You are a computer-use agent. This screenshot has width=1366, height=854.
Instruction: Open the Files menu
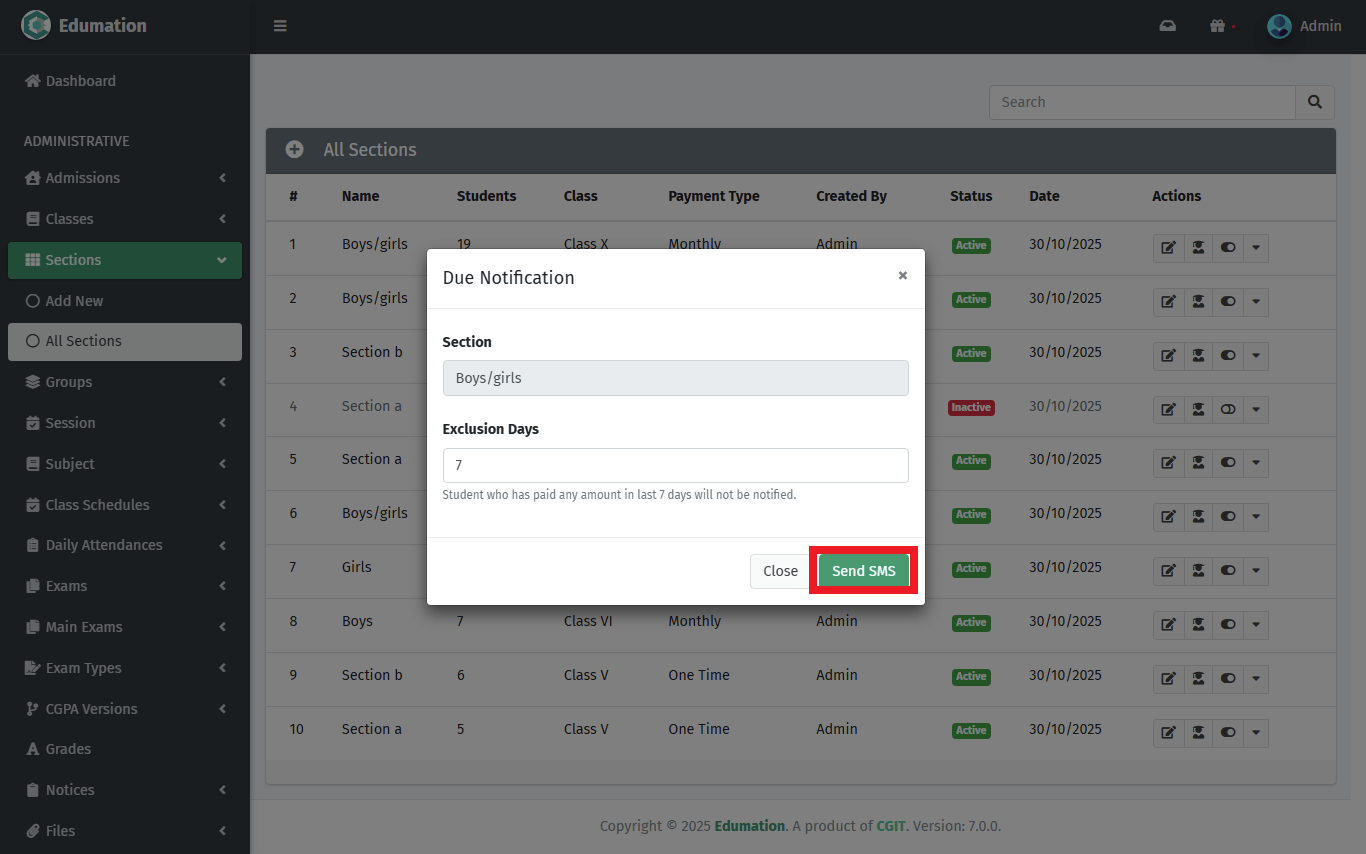[125, 831]
